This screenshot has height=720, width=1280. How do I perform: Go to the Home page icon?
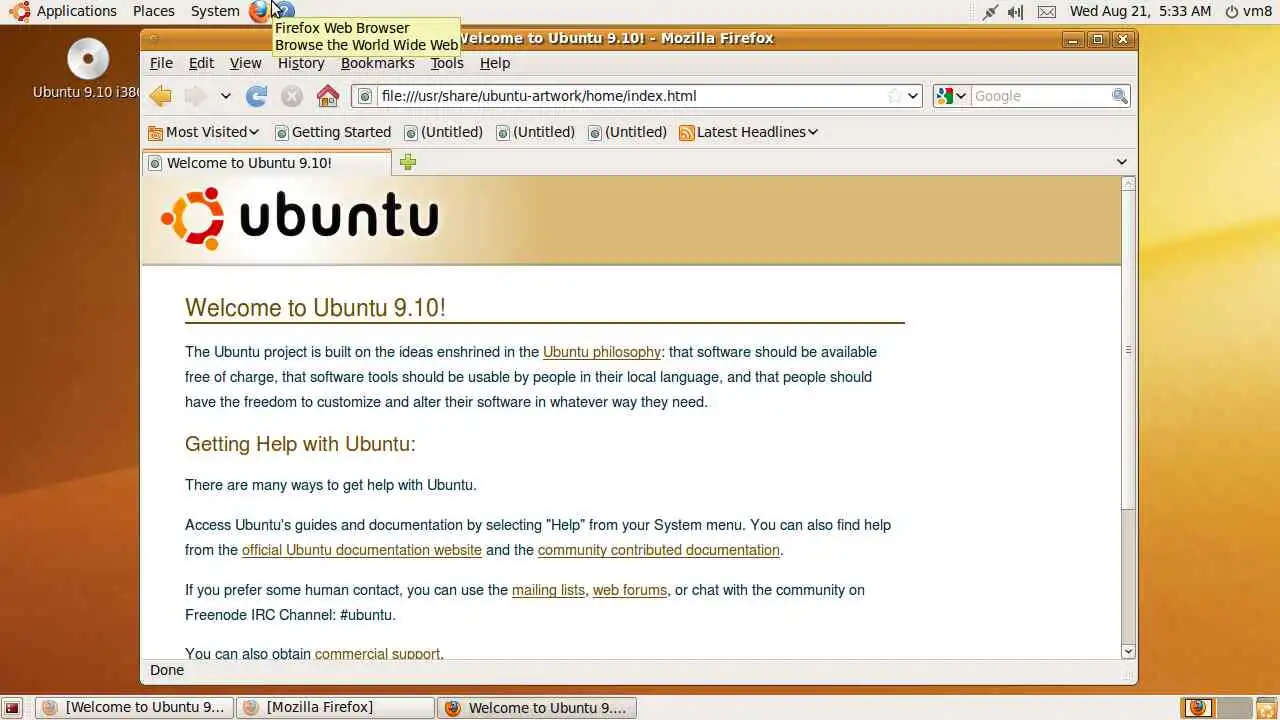point(328,96)
